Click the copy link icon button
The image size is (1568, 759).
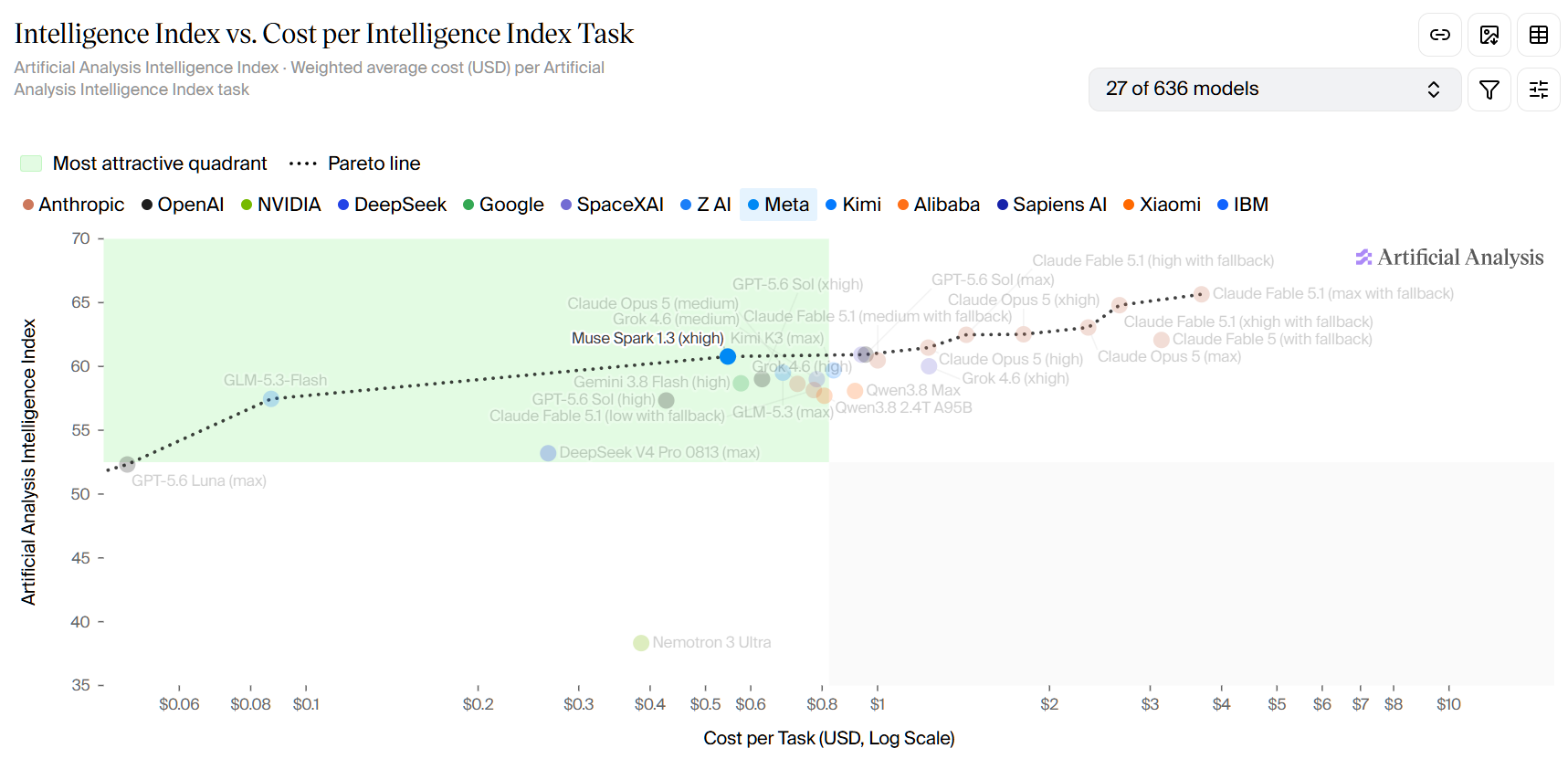tap(1440, 35)
